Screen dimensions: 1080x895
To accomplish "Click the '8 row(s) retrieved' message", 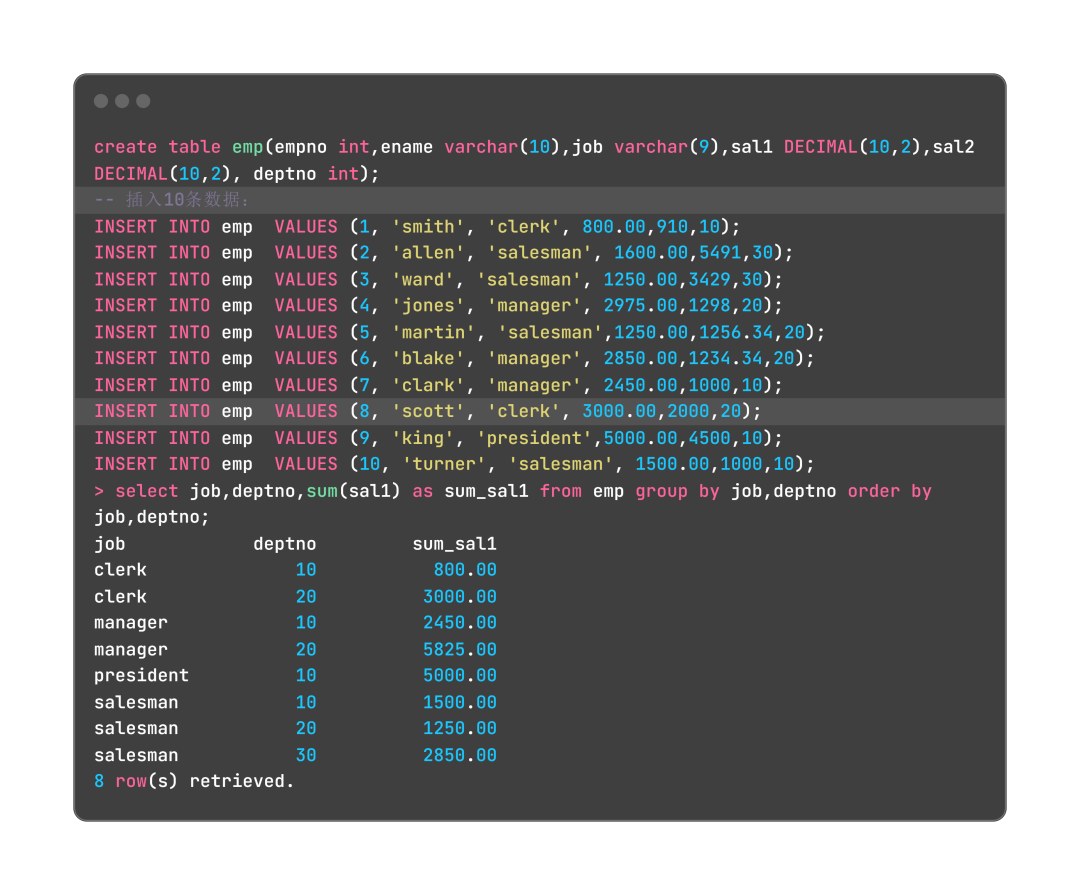I will point(194,781).
